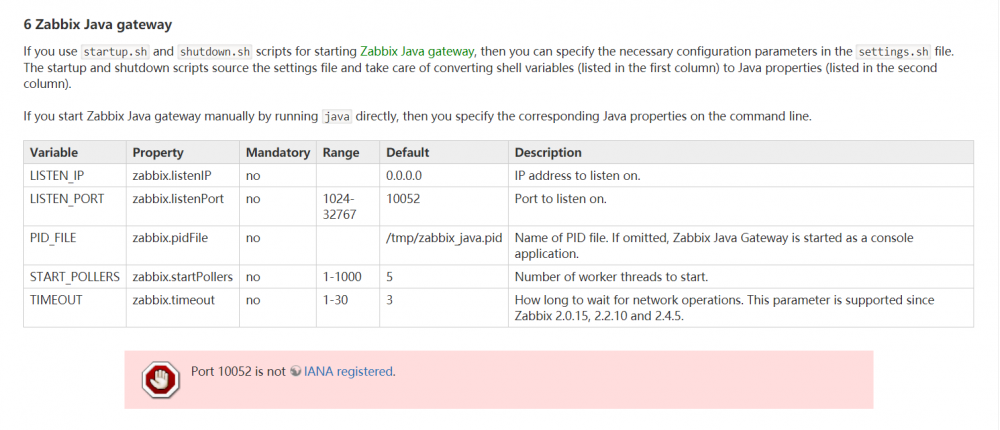This screenshot has width=1000, height=430.
Task: Select the START_POLLERS variable cell
Action: (x=76, y=277)
